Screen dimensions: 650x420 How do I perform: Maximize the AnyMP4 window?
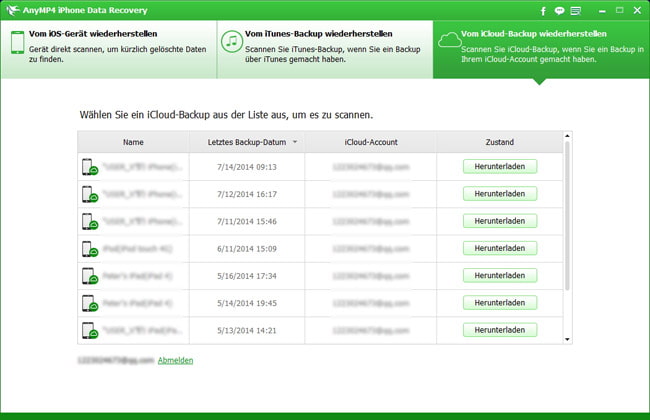[x=620, y=10]
